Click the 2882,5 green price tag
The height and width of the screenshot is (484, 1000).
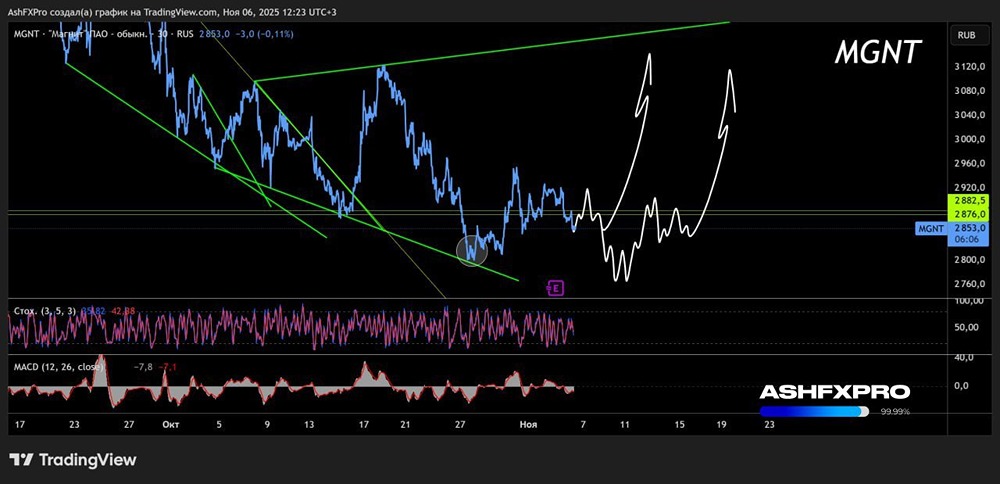(x=969, y=200)
